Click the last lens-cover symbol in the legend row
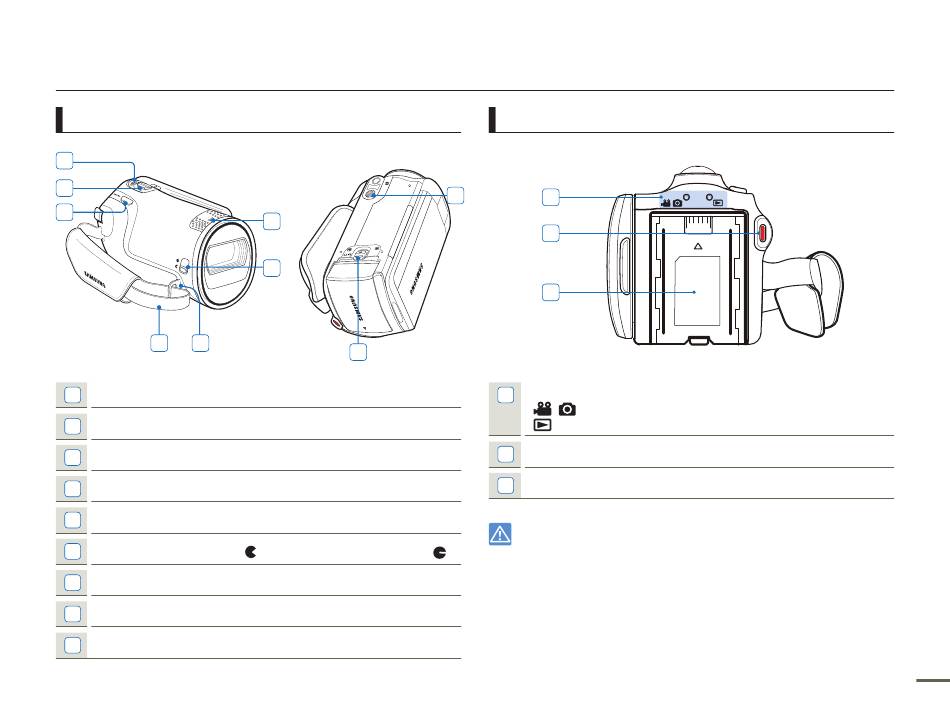This screenshot has height=726, width=950. coord(440,551)
